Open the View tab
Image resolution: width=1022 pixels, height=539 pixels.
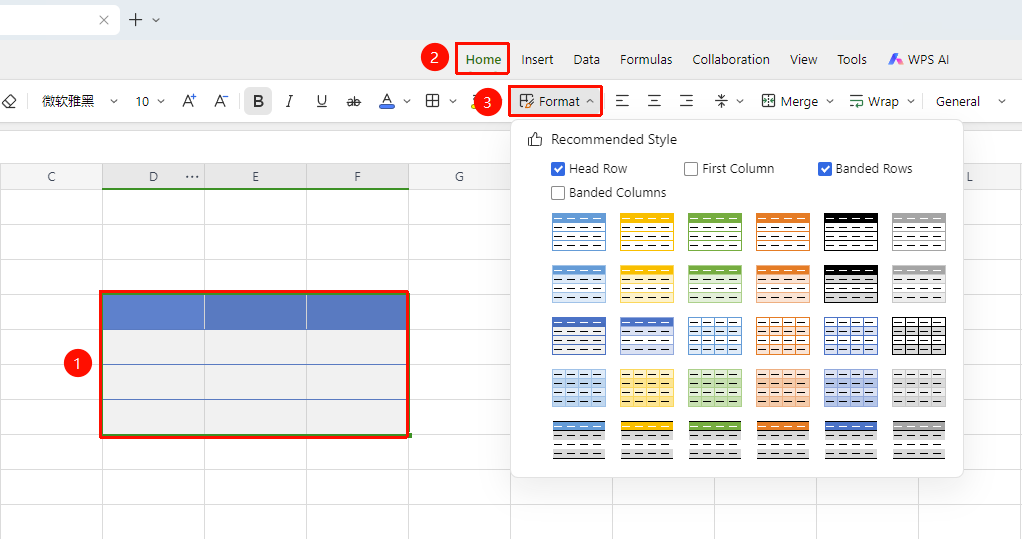804,59
